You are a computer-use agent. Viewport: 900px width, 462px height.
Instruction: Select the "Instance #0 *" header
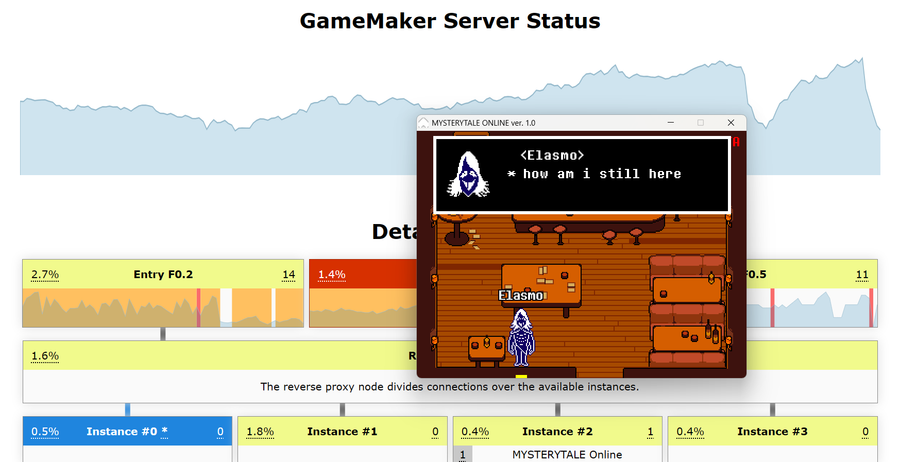pos(127,432)
